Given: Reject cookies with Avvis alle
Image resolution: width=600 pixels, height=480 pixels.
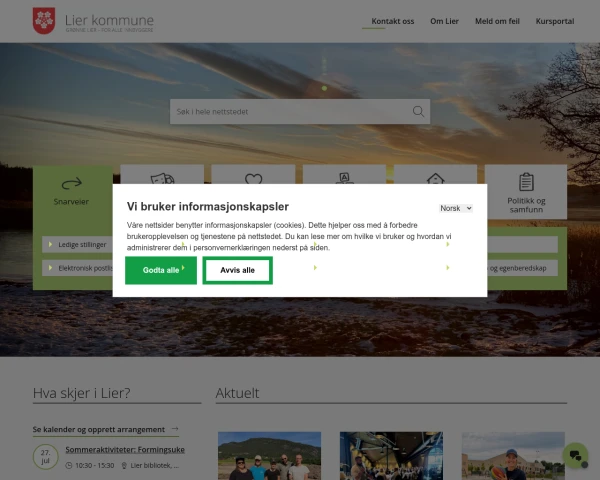Looking at the screenshot, I should pyautogui.click(x=238, y=270).
